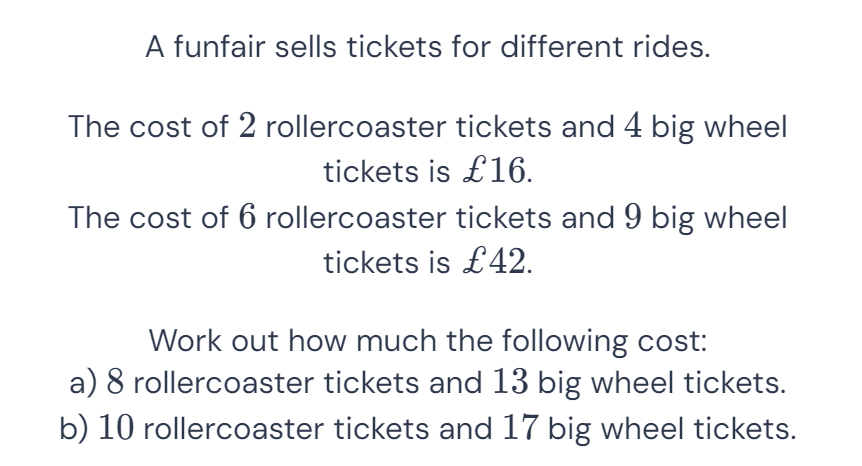Click the £42 price
862x466 pixels.
(494, 262)
